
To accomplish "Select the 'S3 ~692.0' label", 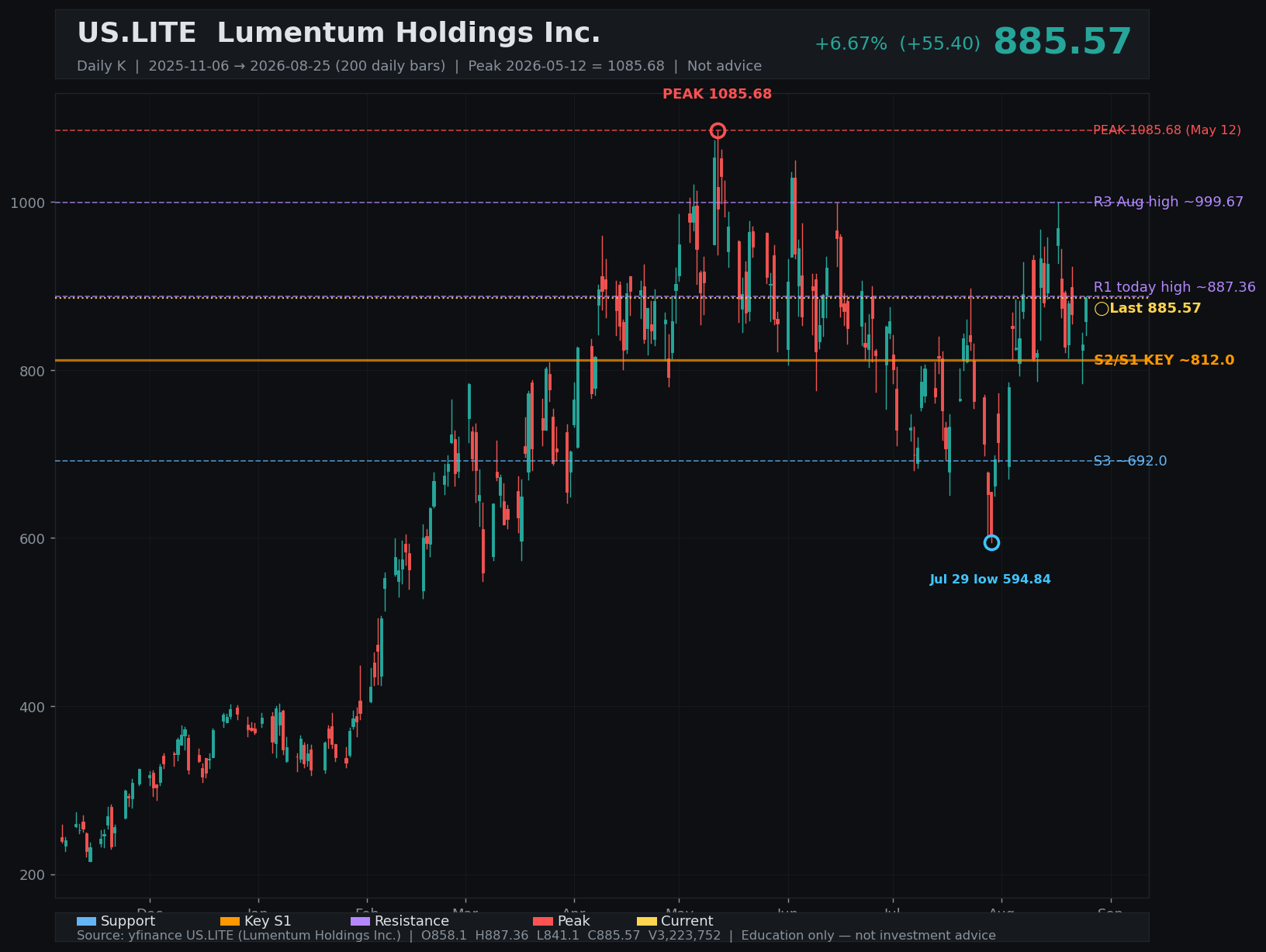I will [1130, 461].
